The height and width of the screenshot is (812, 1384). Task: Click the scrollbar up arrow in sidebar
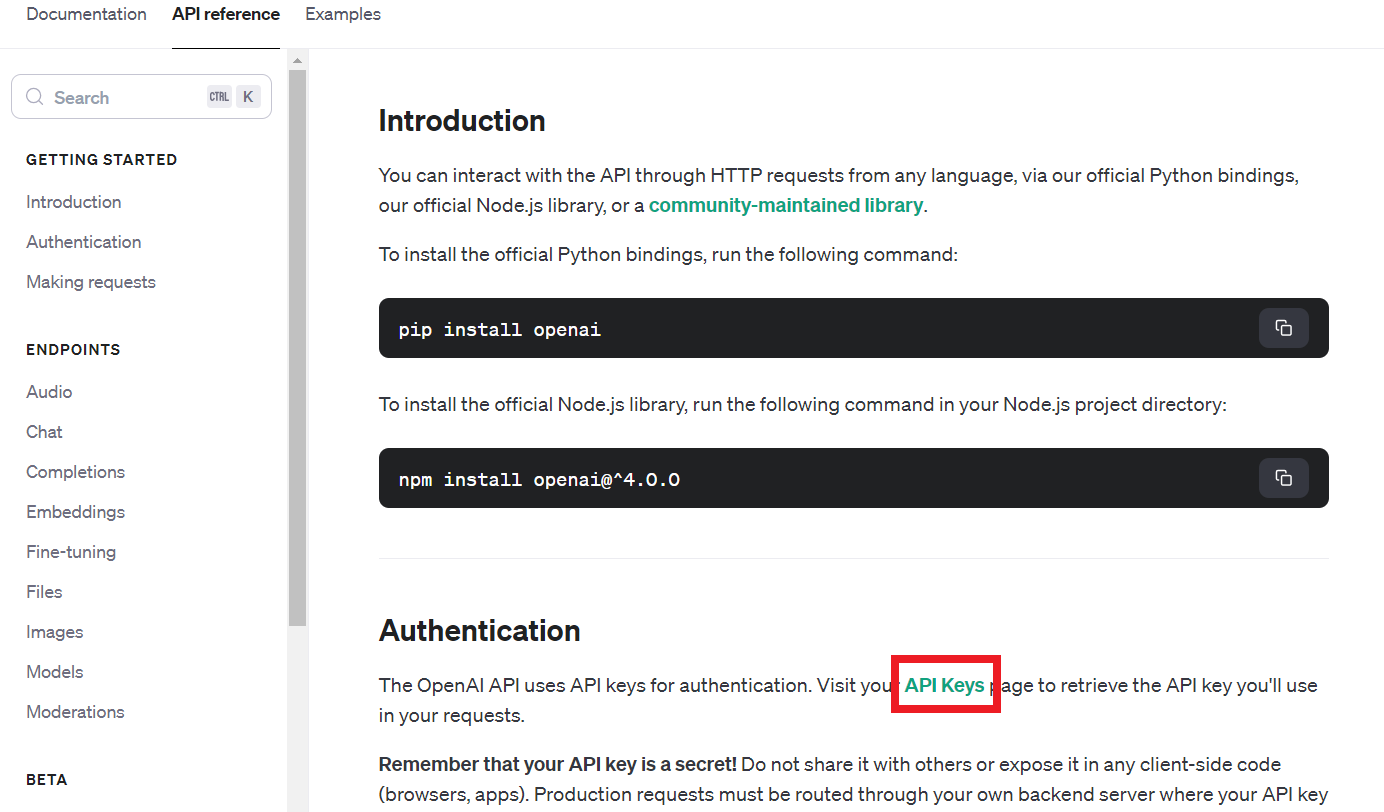tap(297, 61)
